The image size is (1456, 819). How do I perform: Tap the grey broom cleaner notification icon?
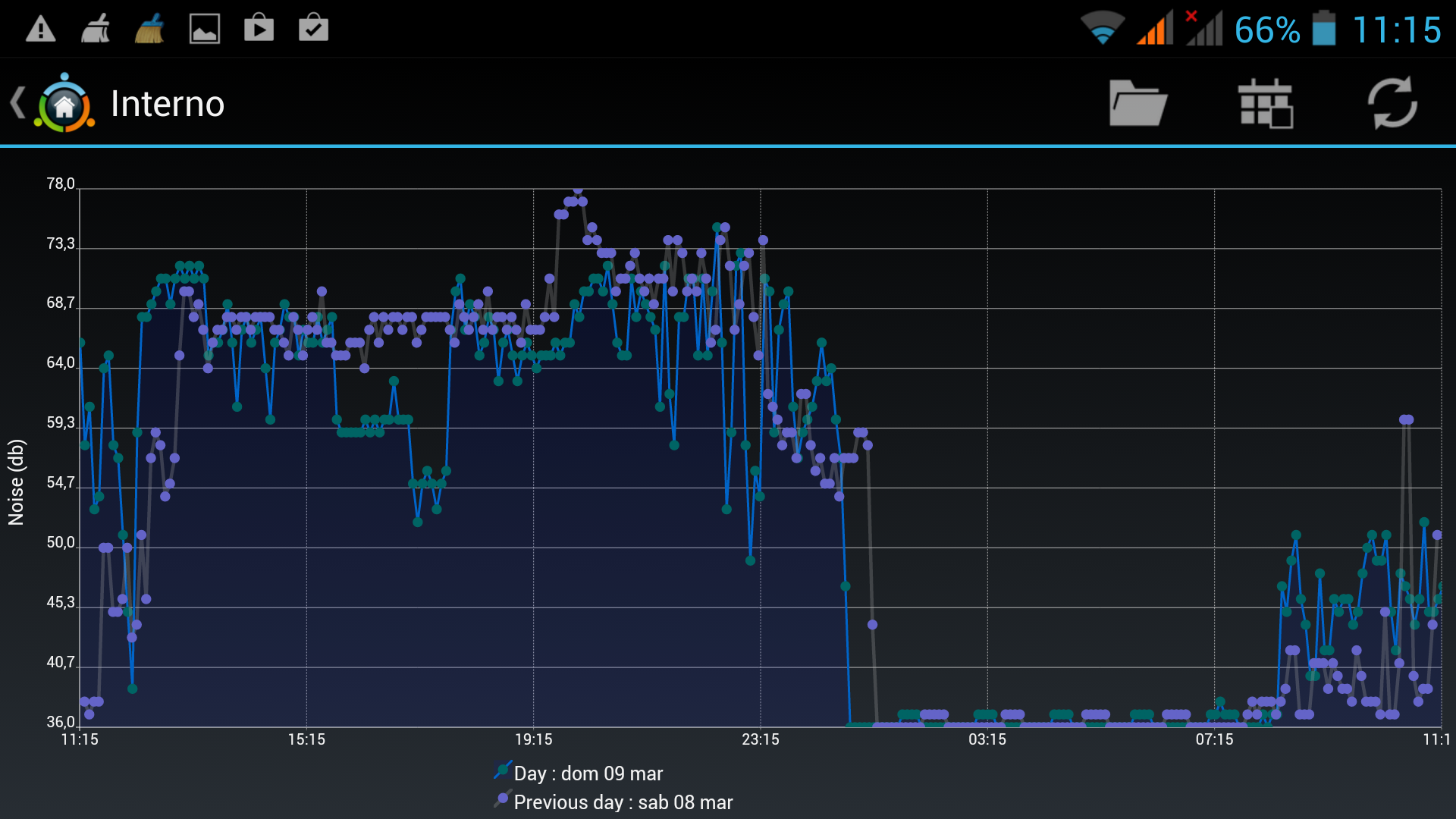96,30
